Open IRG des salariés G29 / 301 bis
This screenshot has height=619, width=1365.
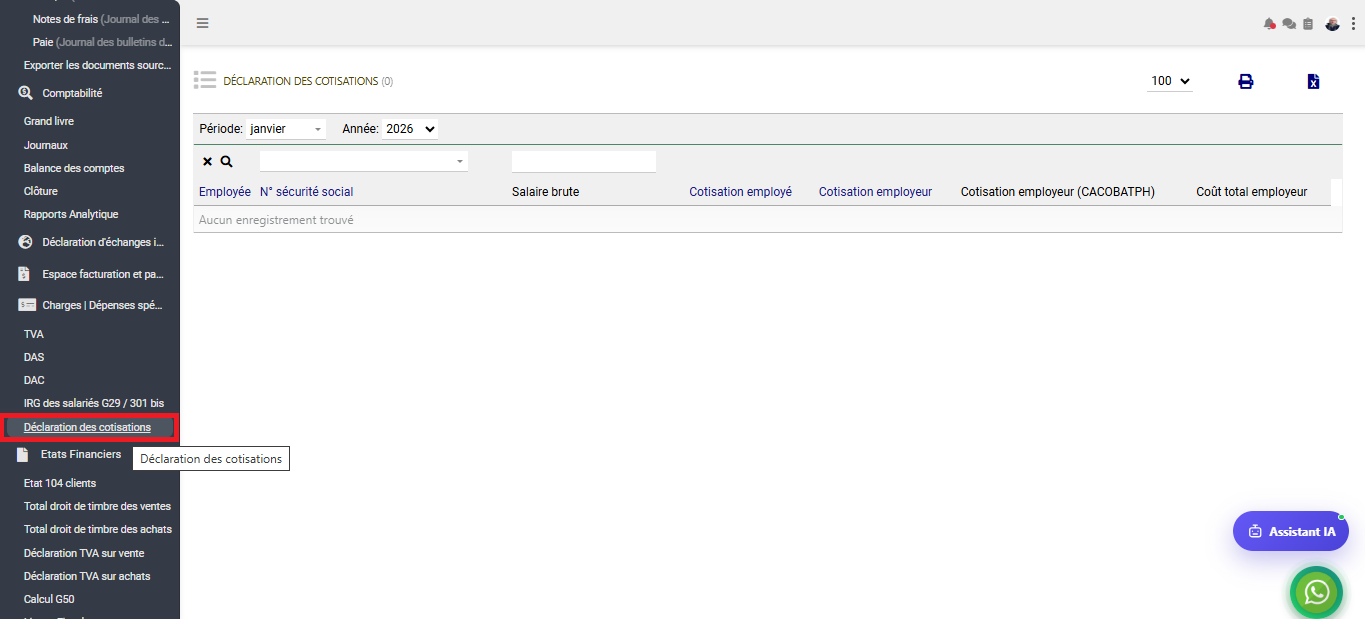coord(94,403)
